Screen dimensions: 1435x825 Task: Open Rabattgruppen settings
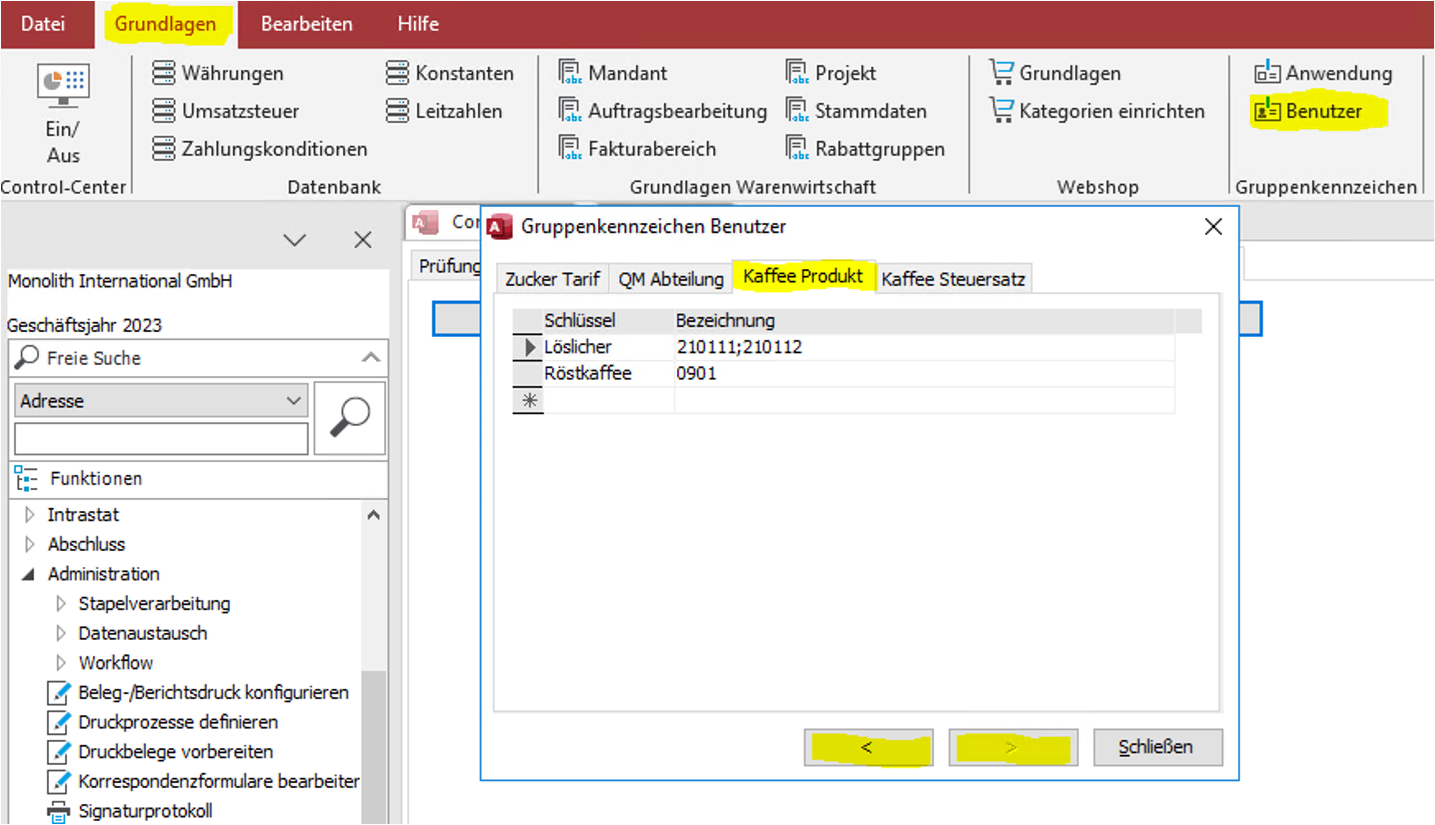865,149
